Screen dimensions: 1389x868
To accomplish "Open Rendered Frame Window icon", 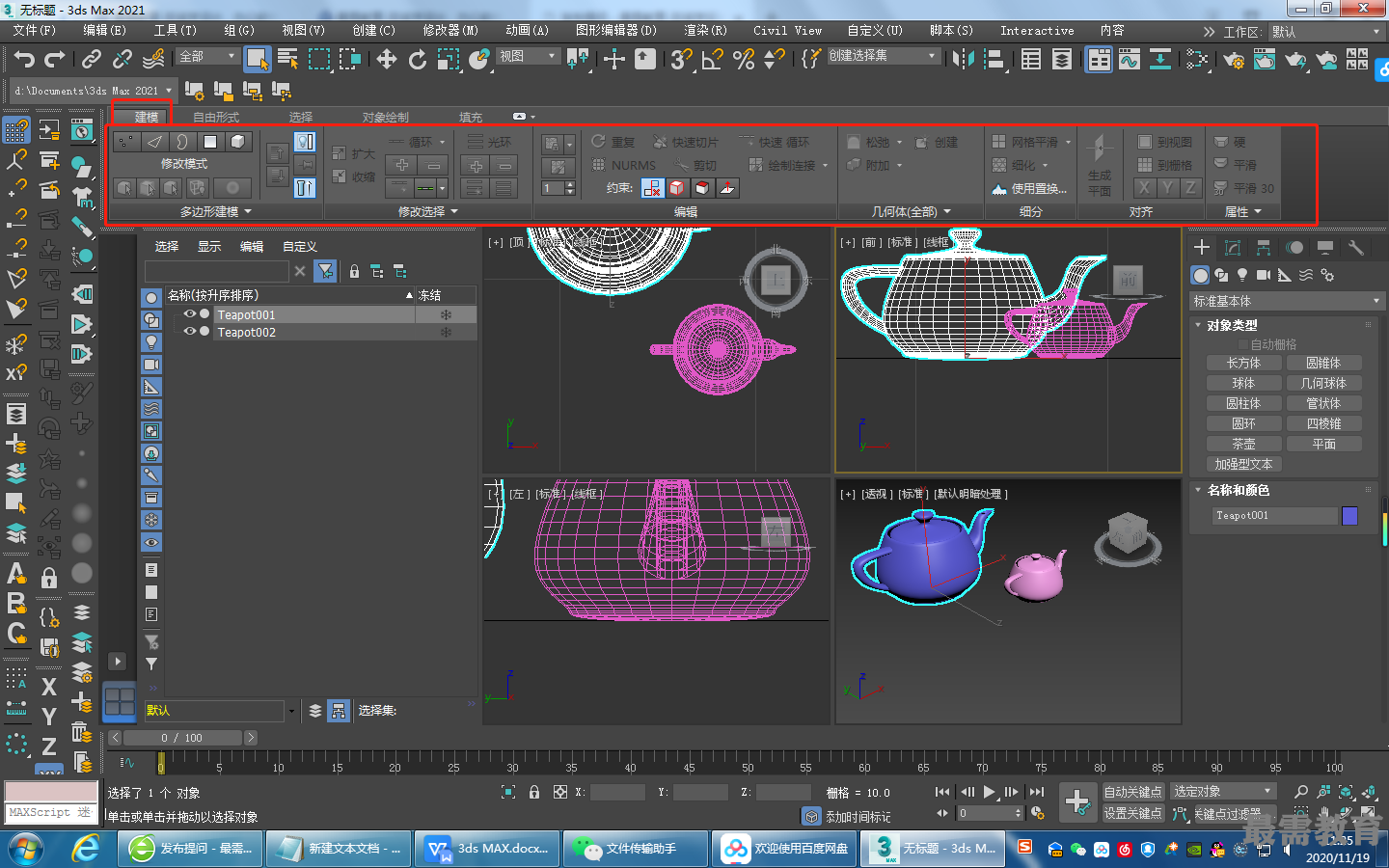I will point(1265,60).
